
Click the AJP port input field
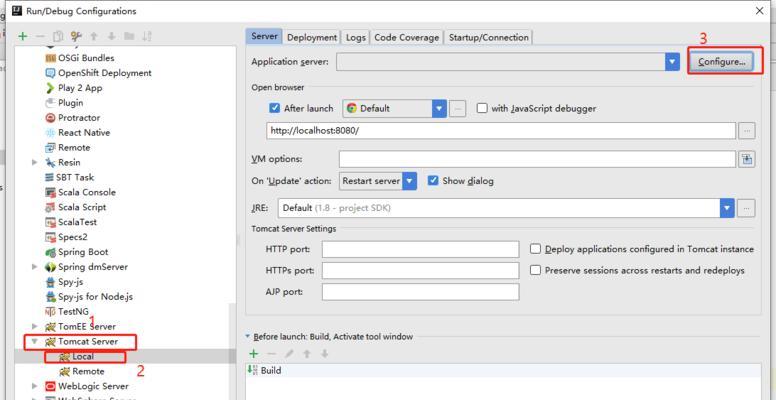click(x=420, y=292)
